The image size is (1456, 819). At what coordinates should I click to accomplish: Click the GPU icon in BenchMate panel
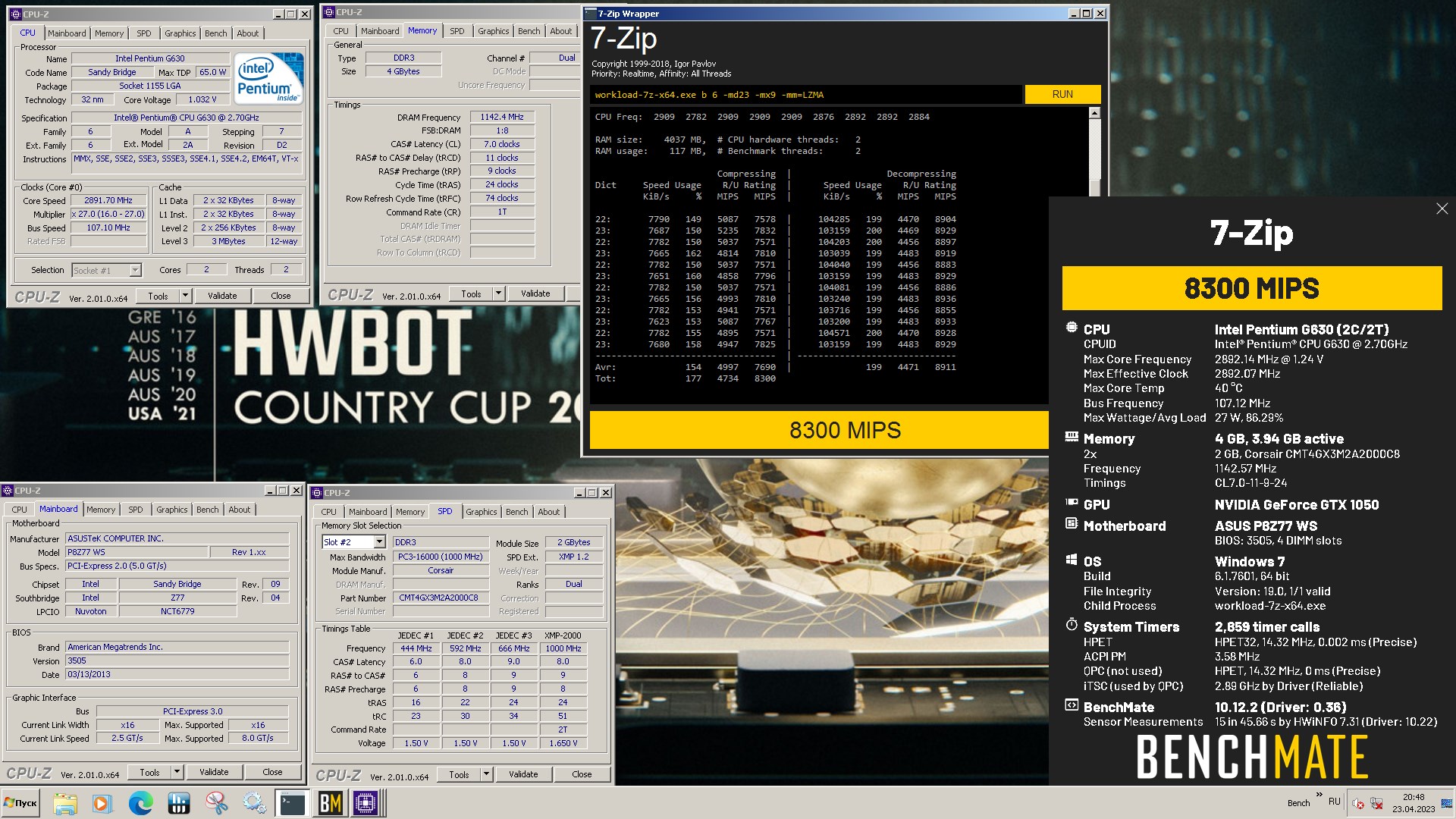(1072, 503)
